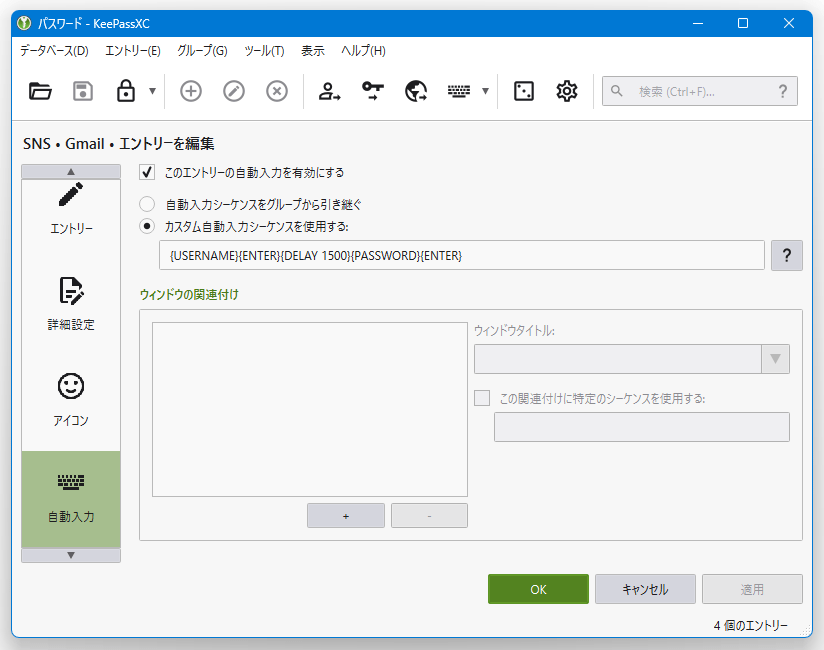Open password generator dice icon
This screenshot has width=824, height=650.
coord(524,91)
